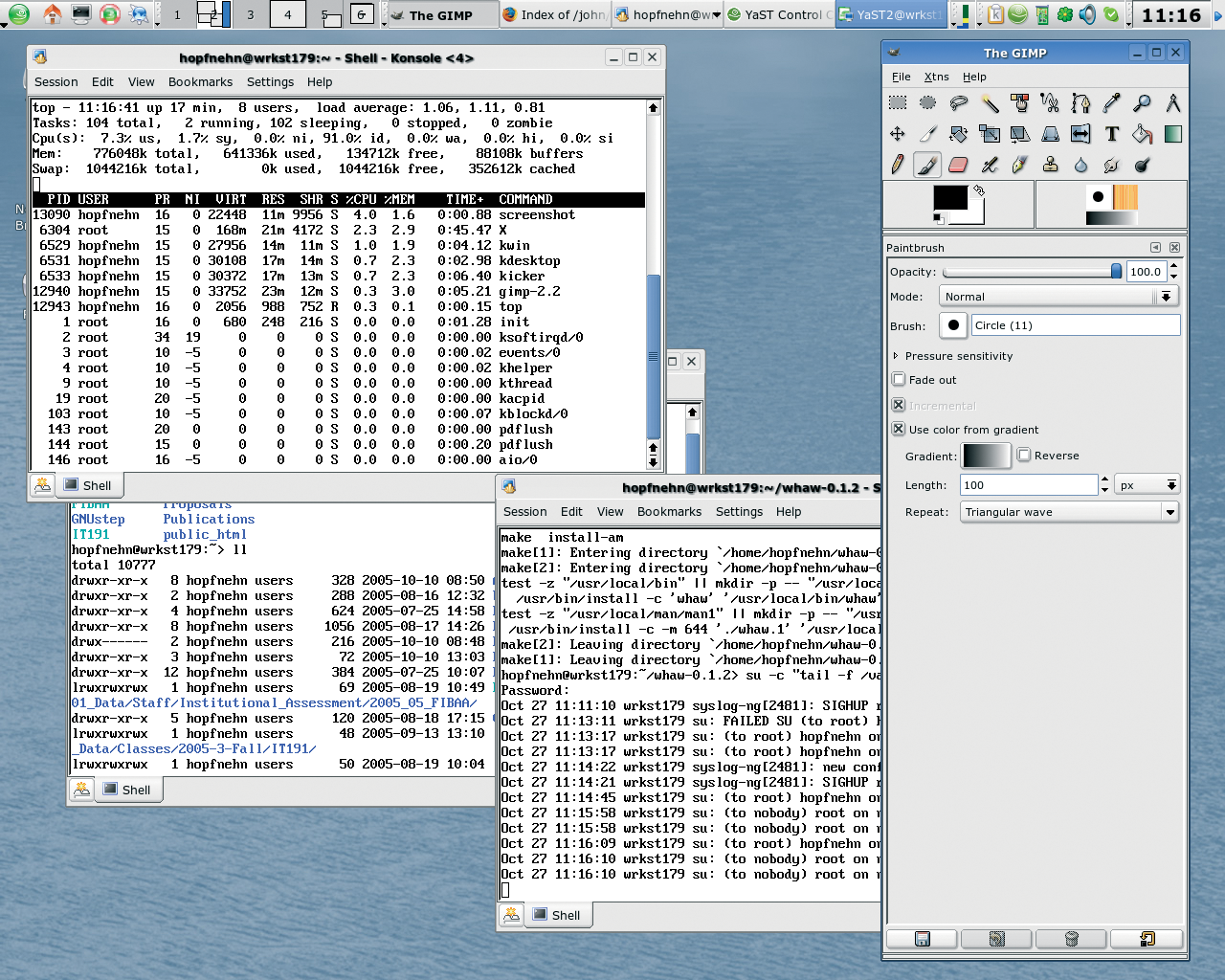Open the px length unit dropdown
The image size is (1225, 980).
click(1147, 485)
